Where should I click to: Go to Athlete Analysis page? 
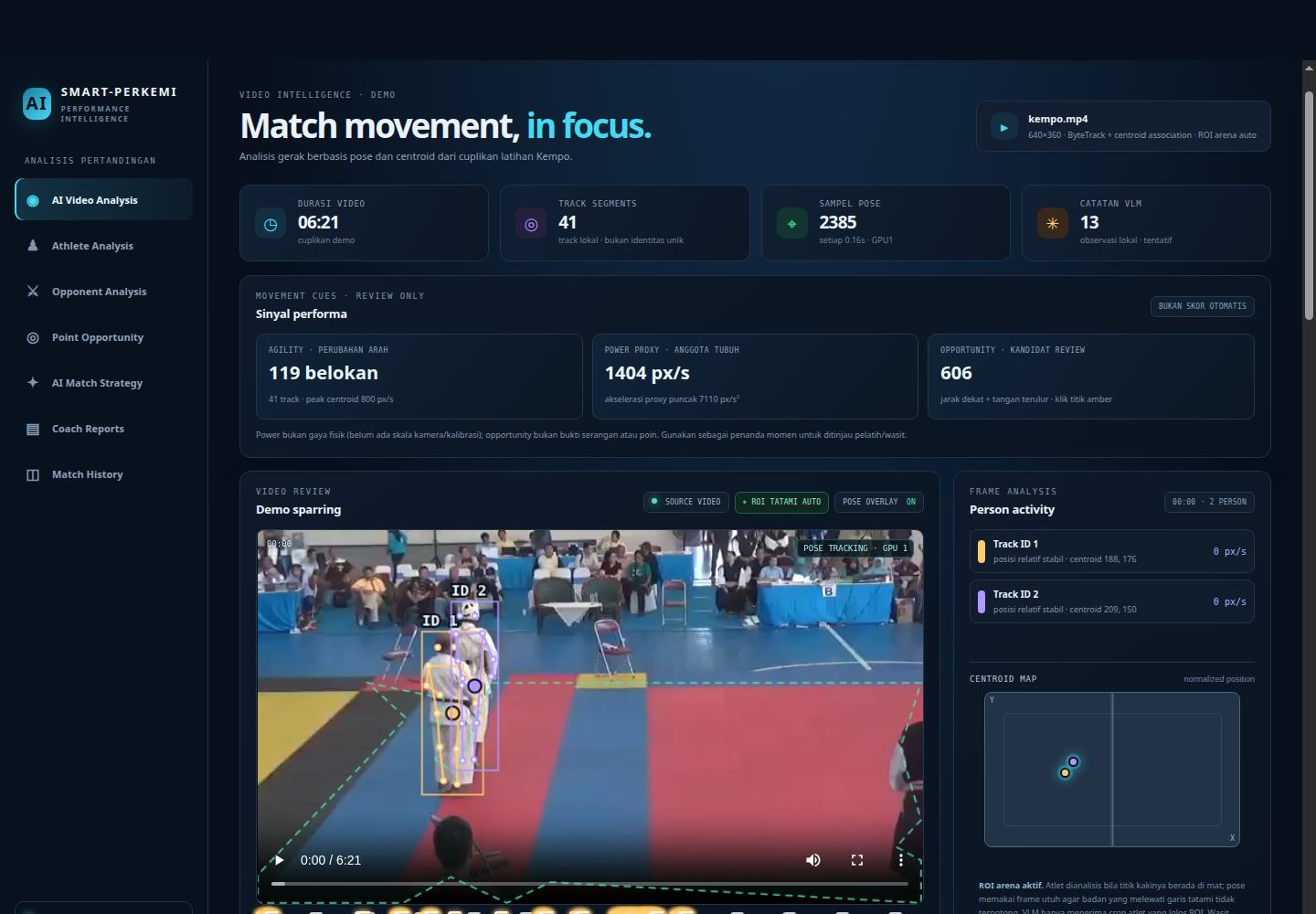103,246
